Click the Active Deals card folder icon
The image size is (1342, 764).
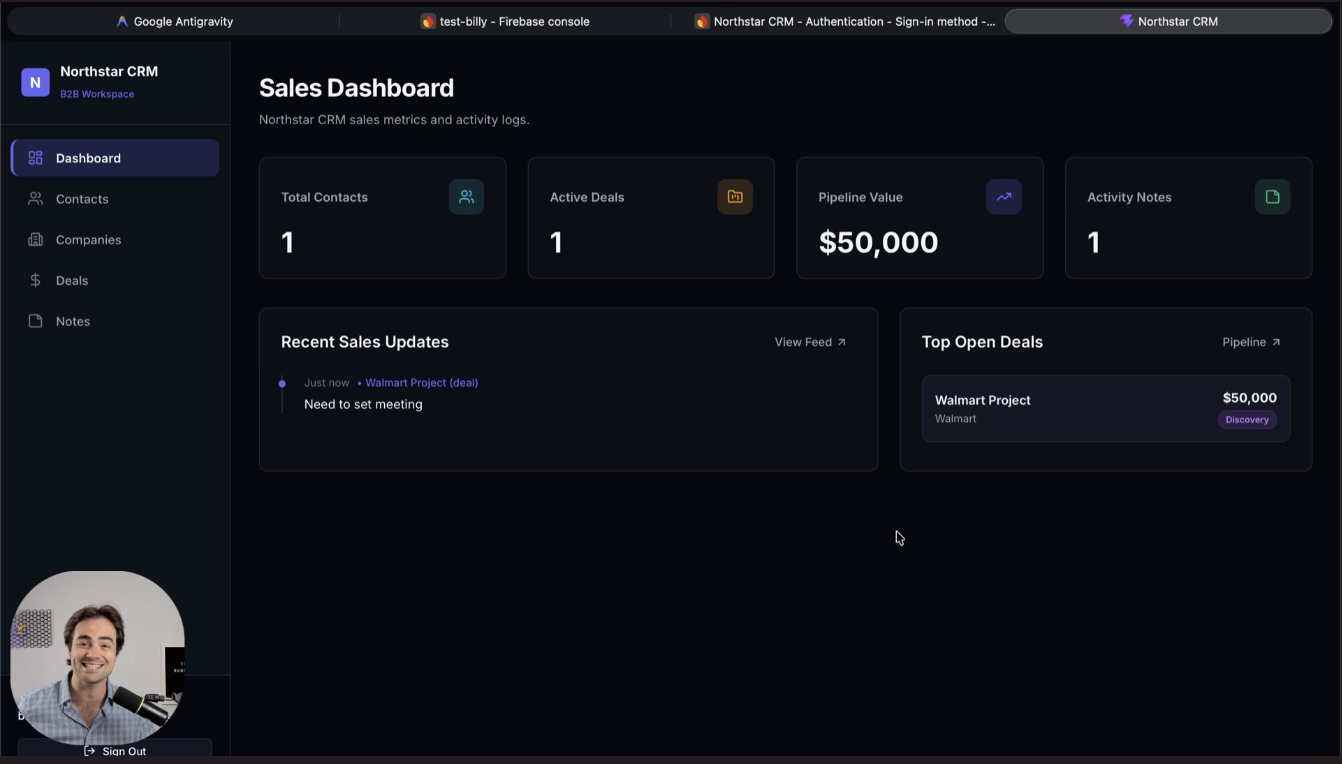(x=735, y=197)
